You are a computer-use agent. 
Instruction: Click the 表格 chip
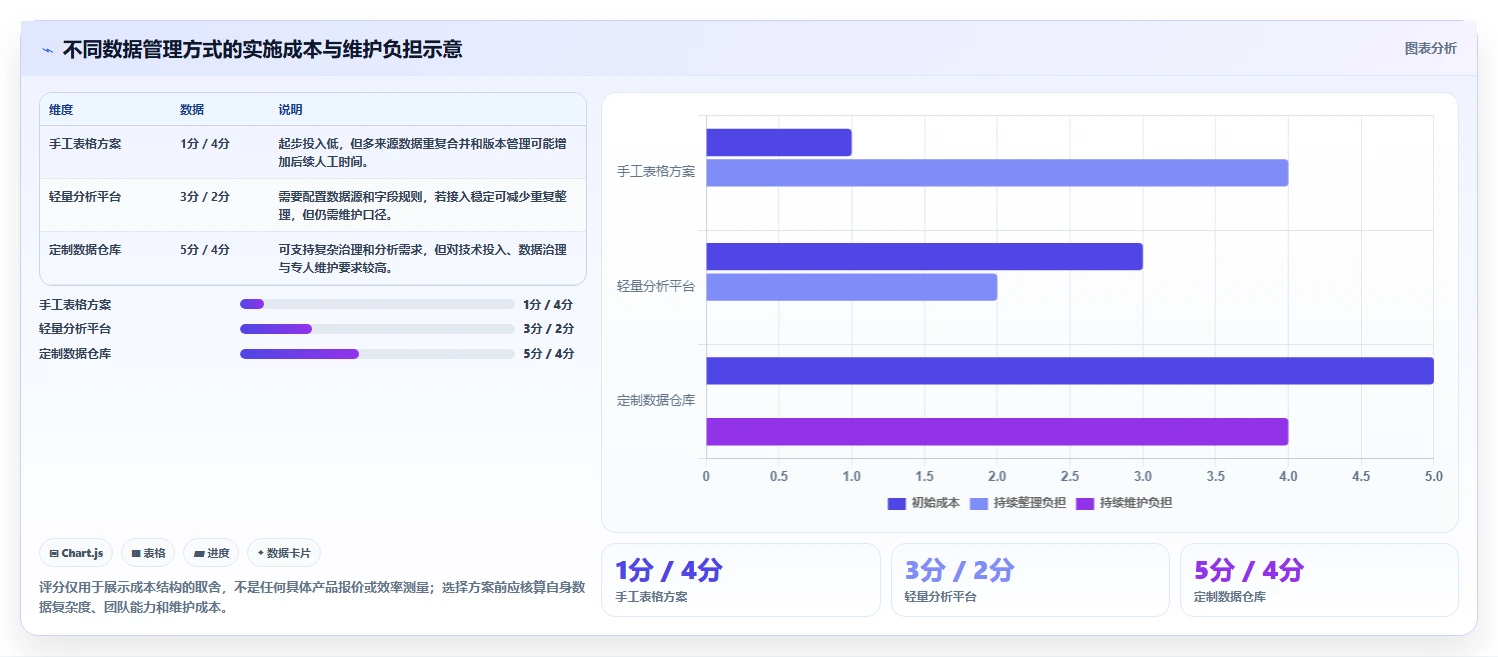148,553
